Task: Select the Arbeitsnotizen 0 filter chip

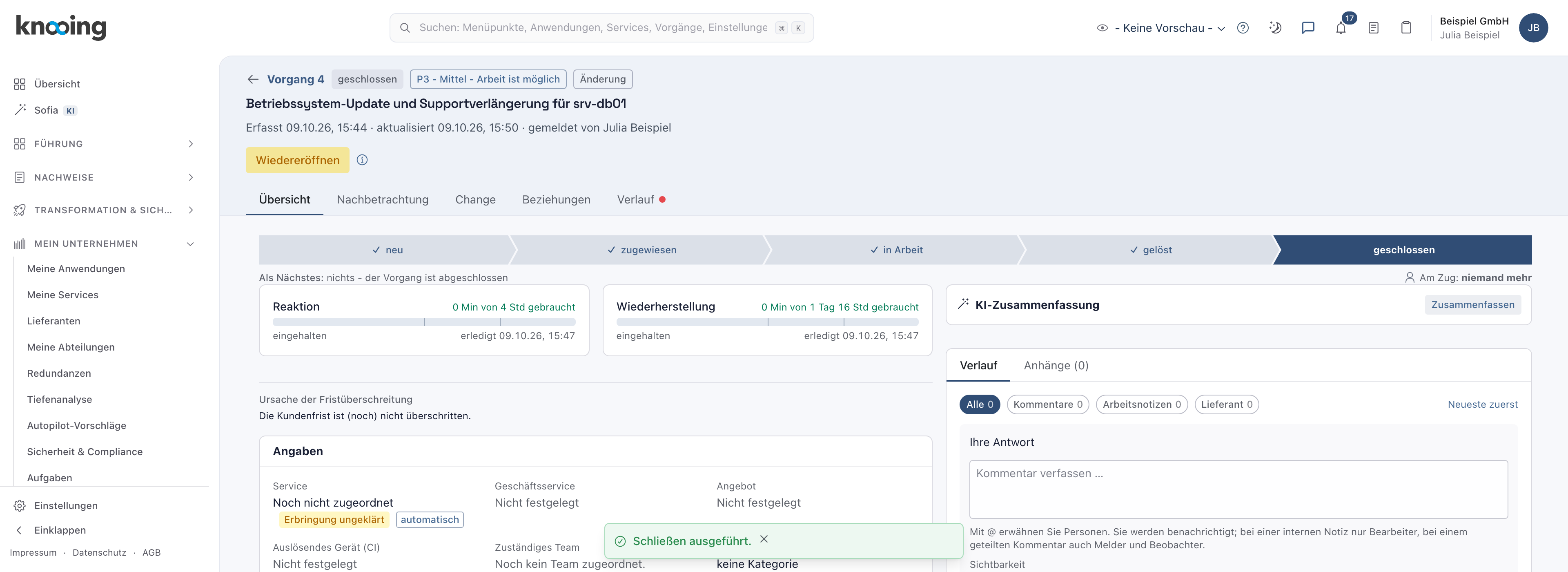Action: coord(1141,404)
